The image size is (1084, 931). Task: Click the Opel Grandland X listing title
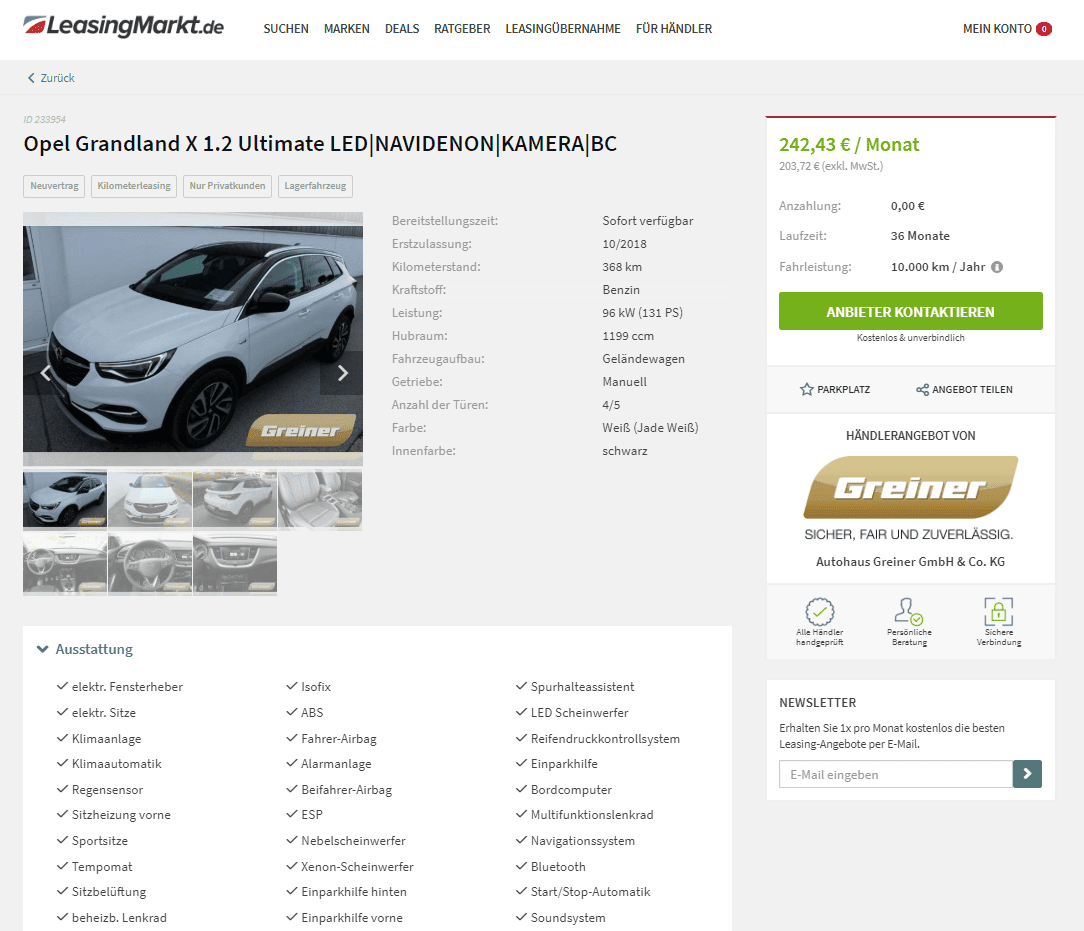(x=320, y=143)
